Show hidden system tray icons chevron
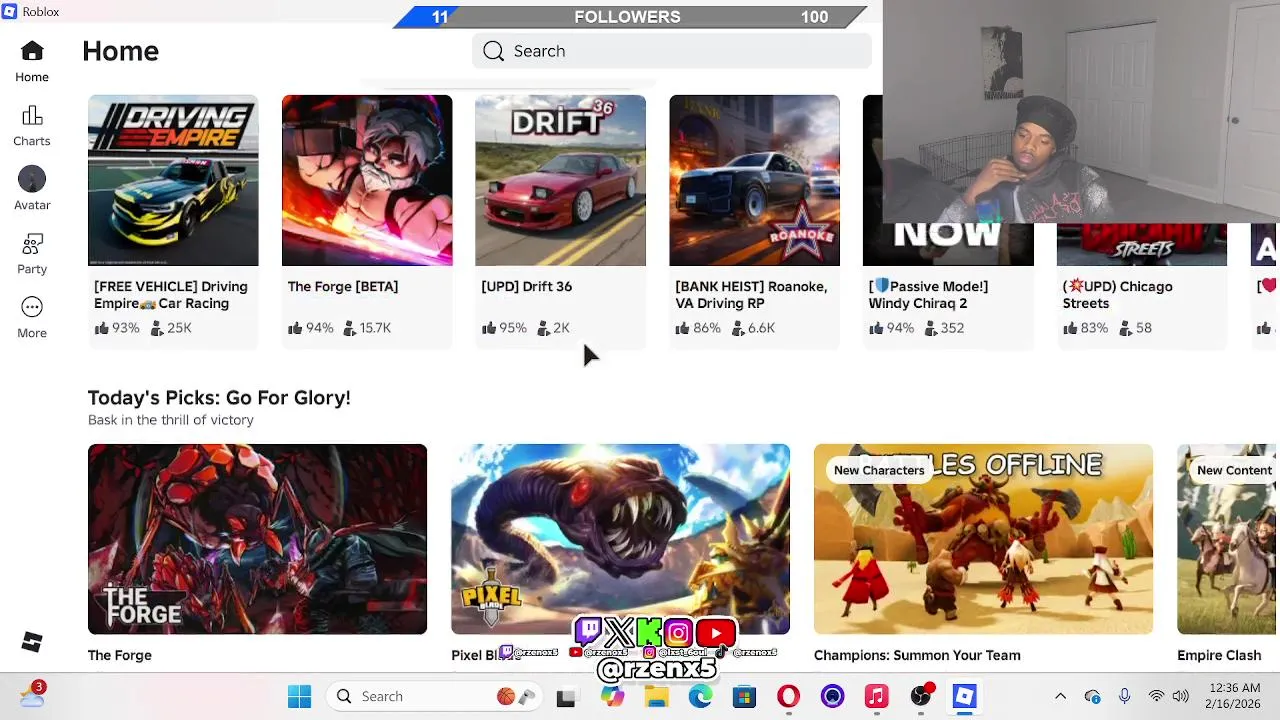1280x720 pixels. (1060, 696)
